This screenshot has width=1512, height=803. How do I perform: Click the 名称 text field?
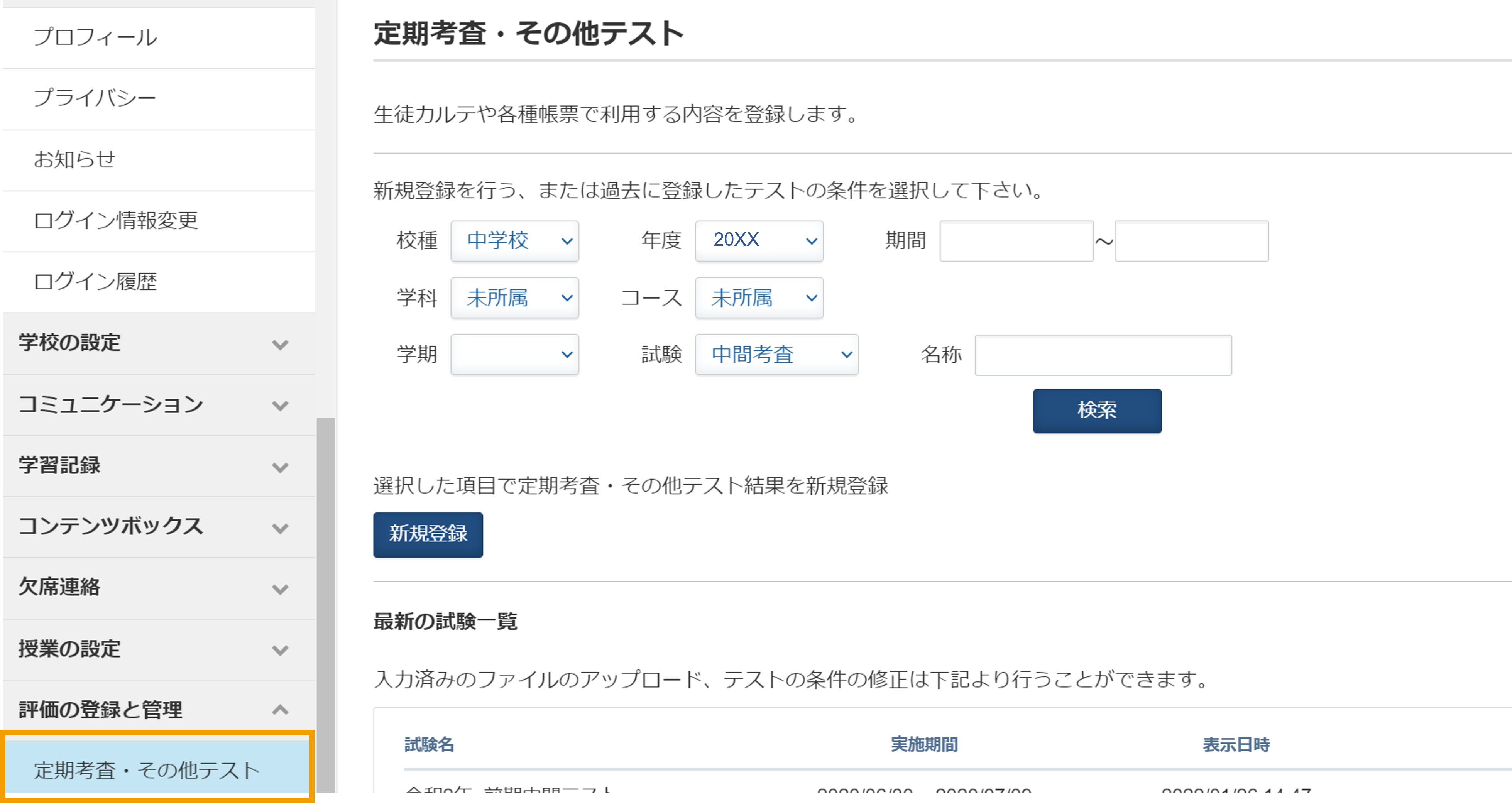1103,355
